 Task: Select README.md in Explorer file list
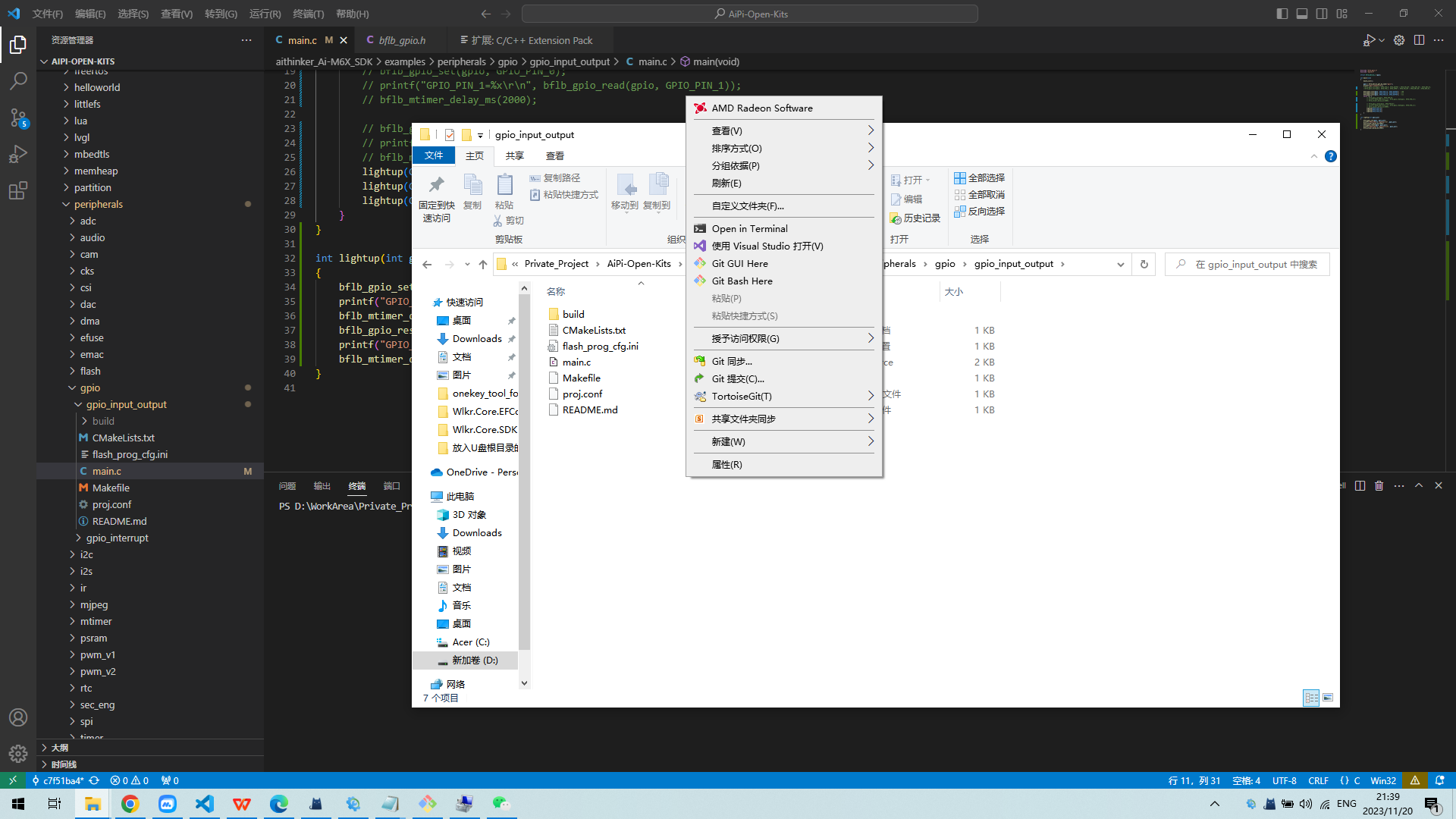[x=582, y=410]
